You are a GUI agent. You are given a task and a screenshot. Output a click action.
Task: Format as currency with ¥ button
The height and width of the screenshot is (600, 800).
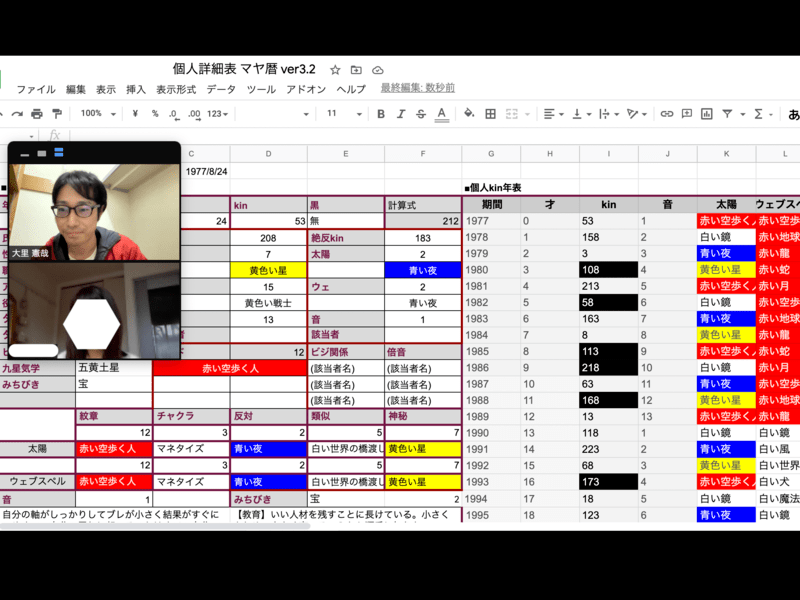pyautogui.click(x=135, y=114)
